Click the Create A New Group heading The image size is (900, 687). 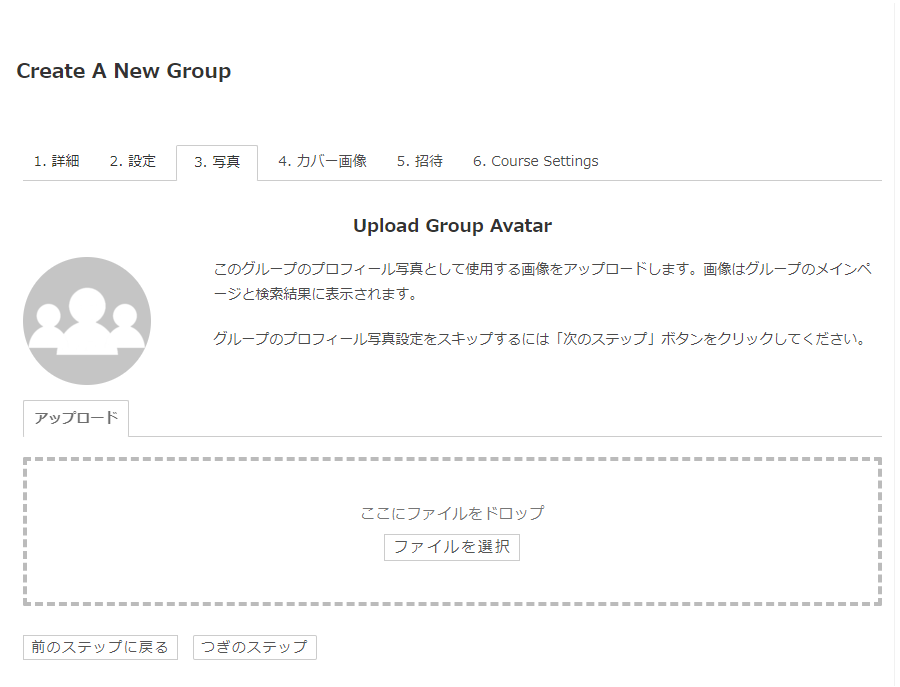(x=124, y=71)
